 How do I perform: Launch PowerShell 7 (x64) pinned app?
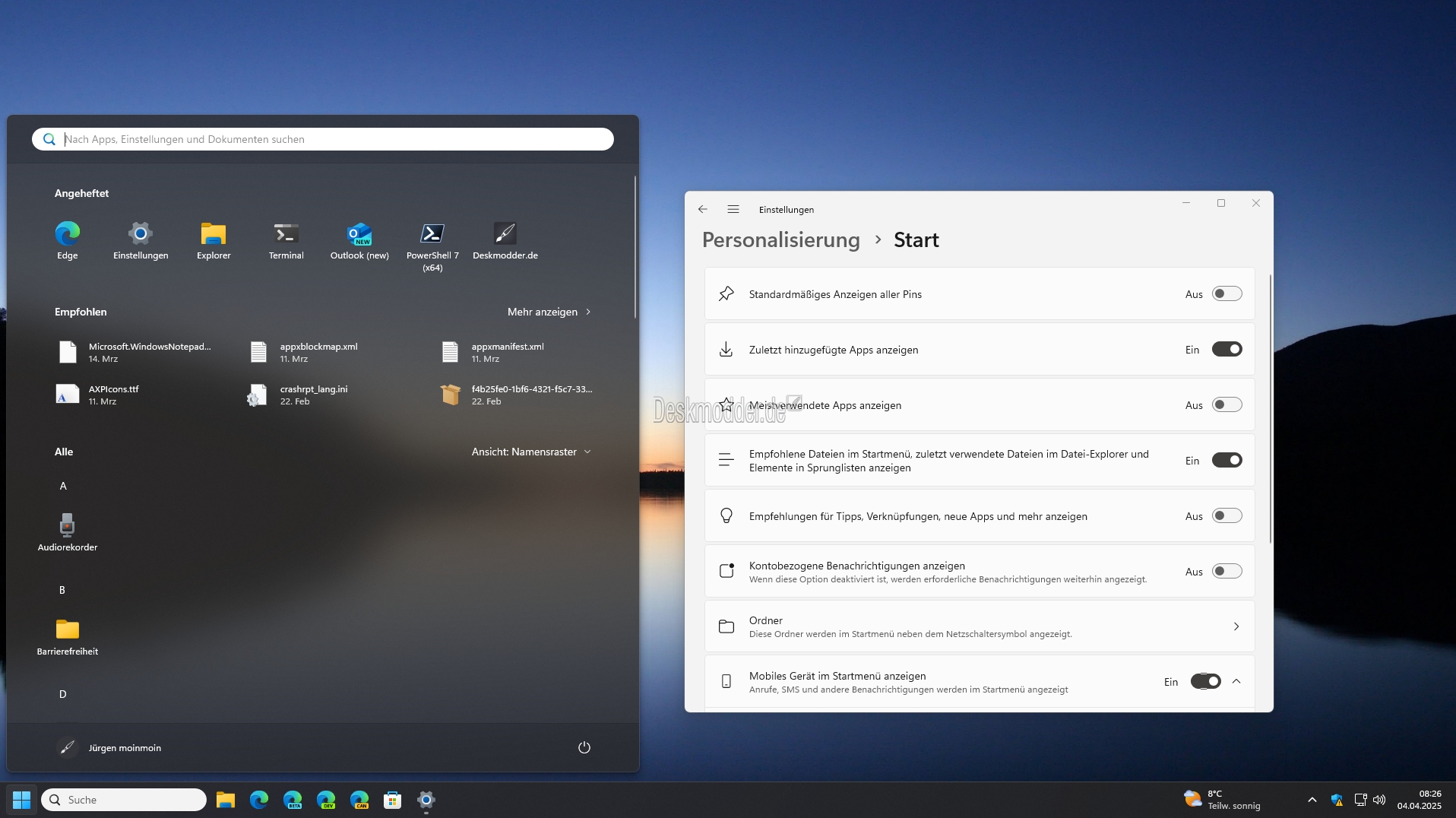coord(432,246)
